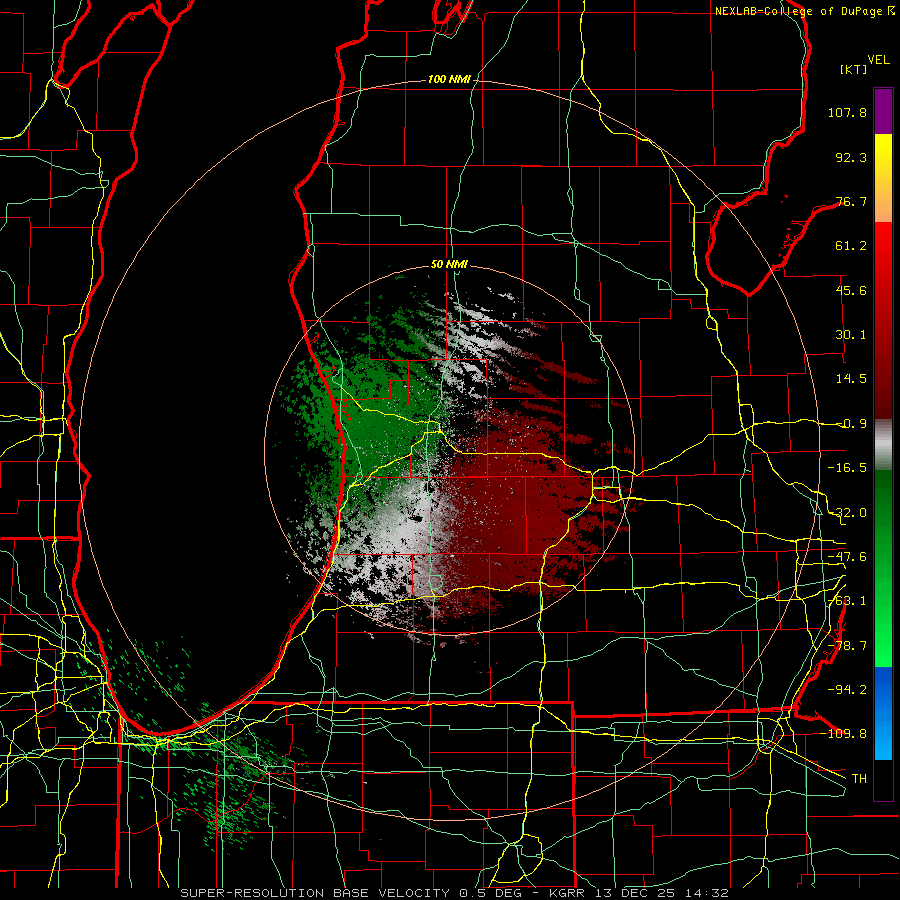This screenshot has height=900, width=900.
Task: Click the blue segment of the color bar
Action: [883, 713]
